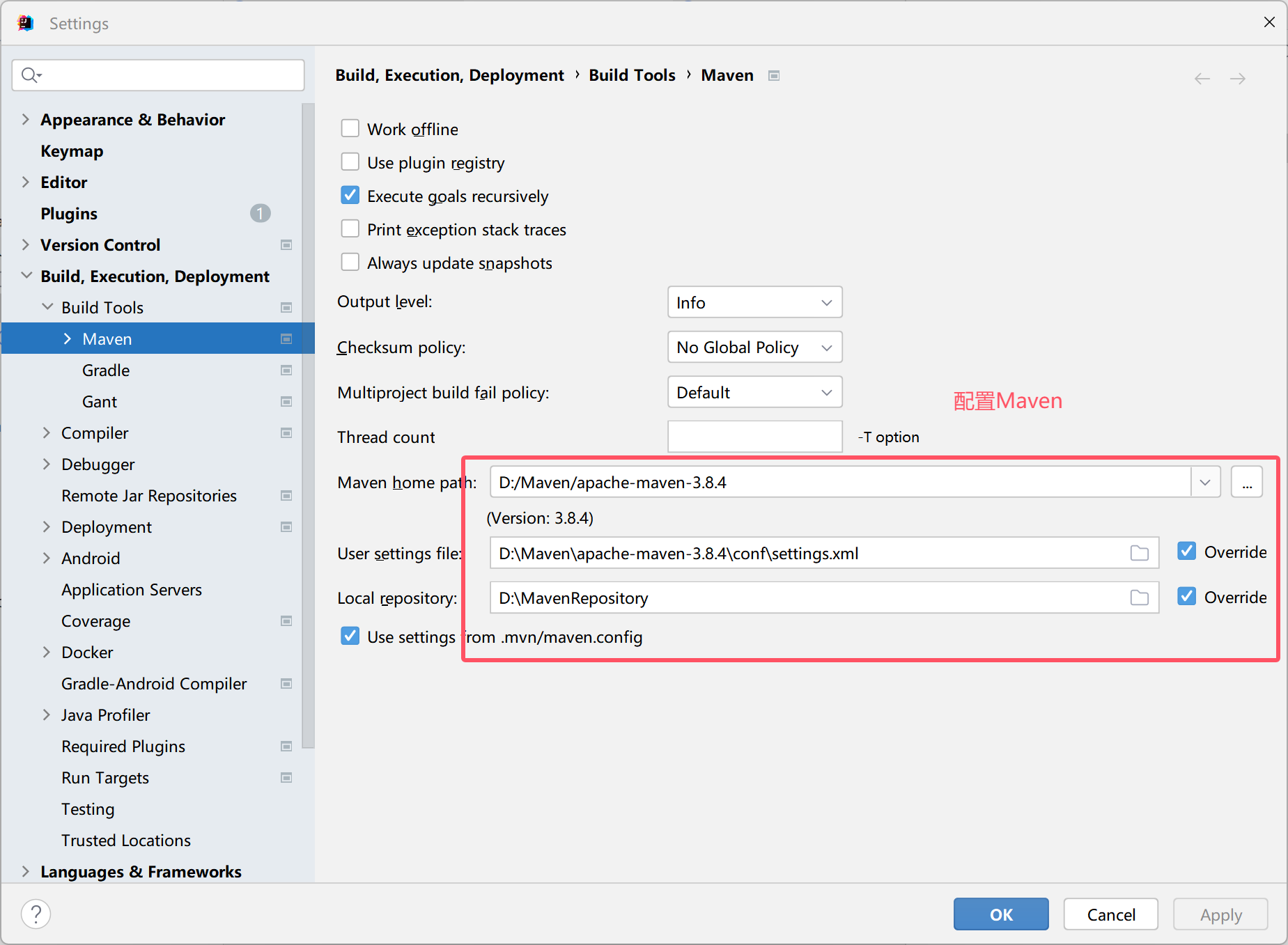This screenshot has height=945, width=1288.
Task: Expand the Version Control section
Action: click(26, 244)
